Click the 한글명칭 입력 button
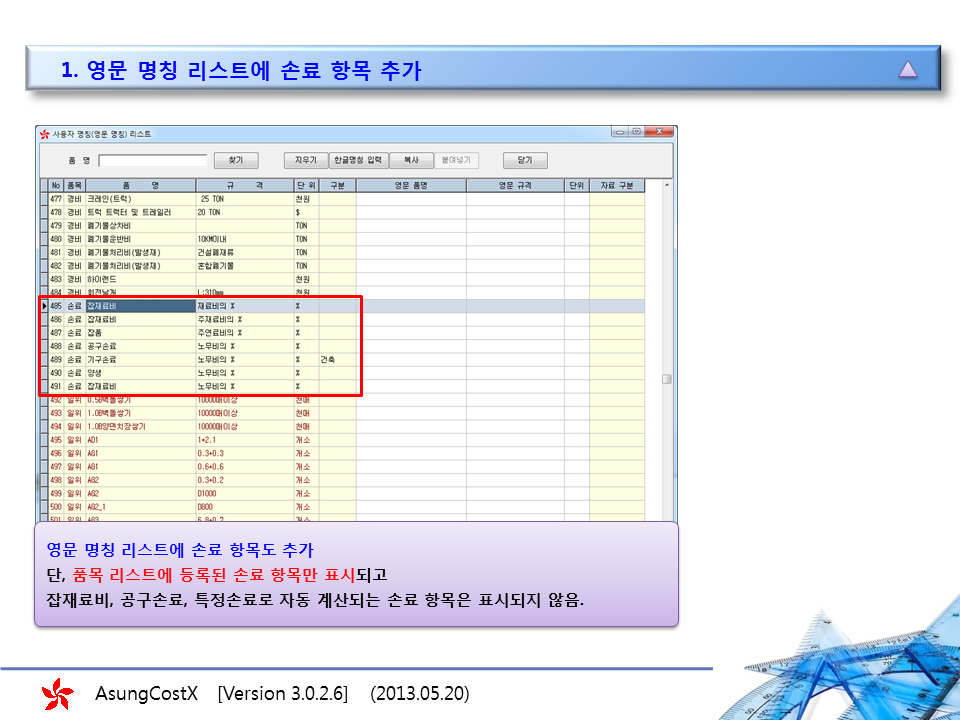960x720 pixels. point(358,160)
